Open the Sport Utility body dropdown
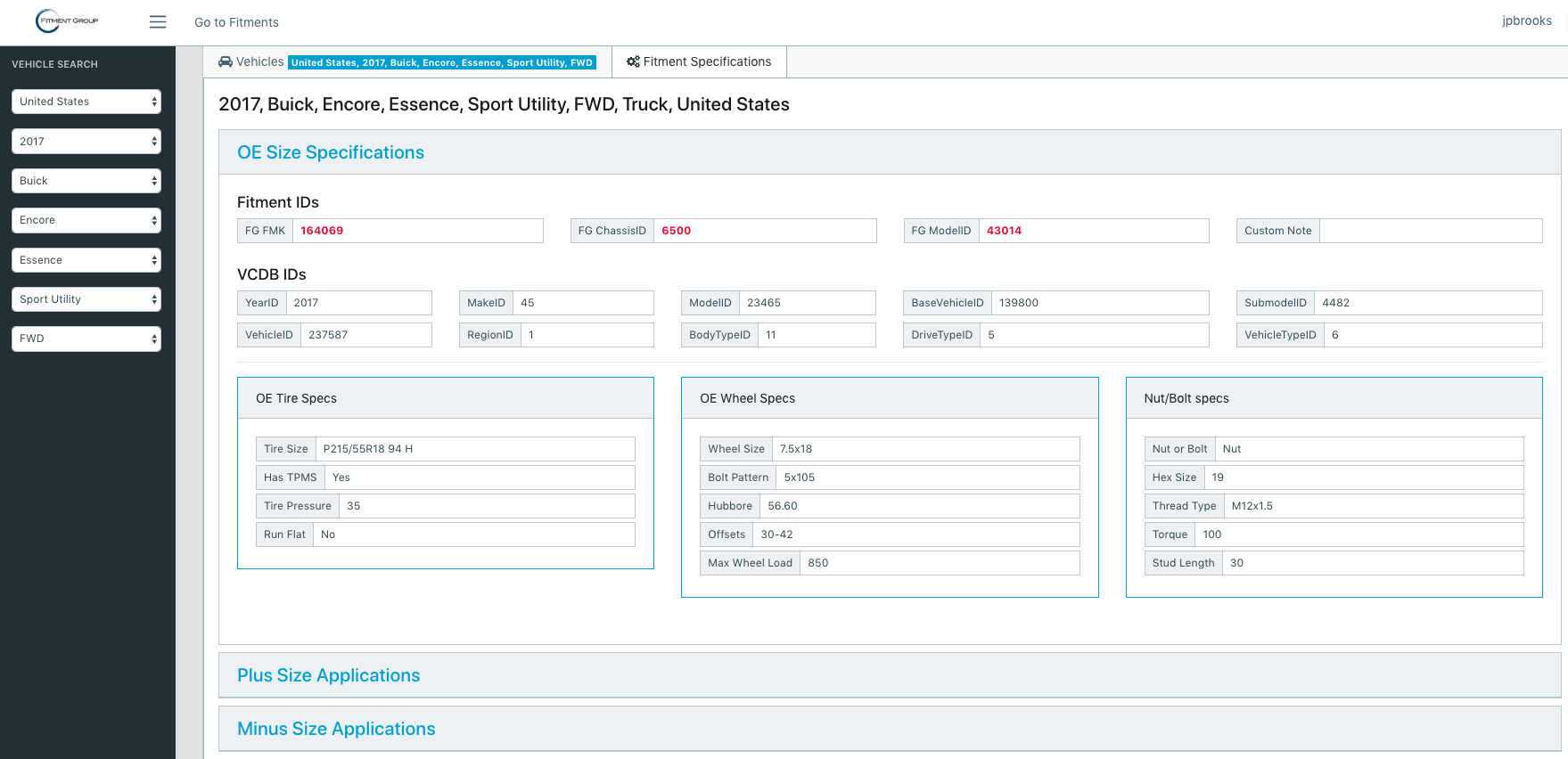The height and width of the screenshot is (759, 1568). point(86,299)
